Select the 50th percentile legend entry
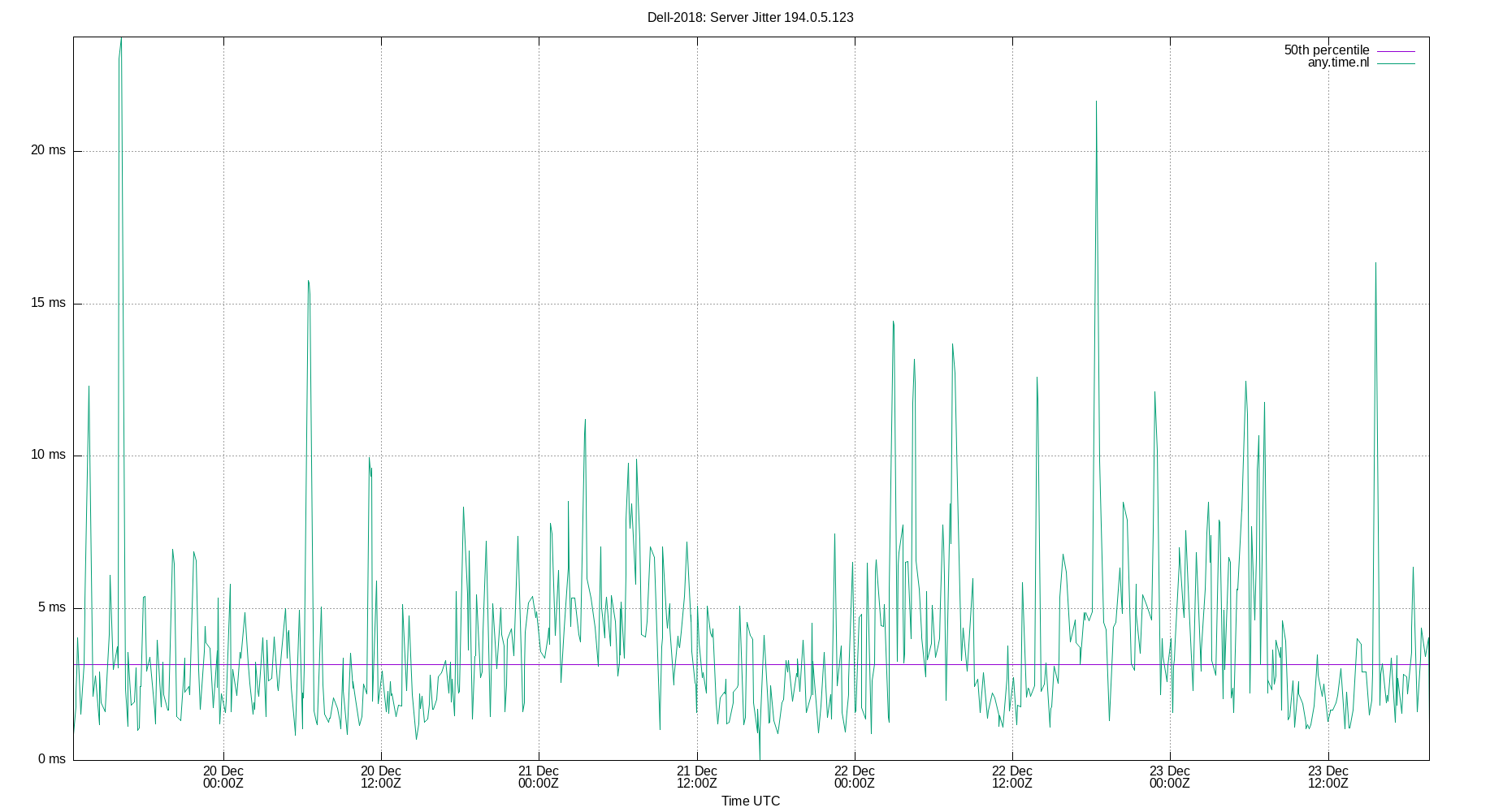The width and height of the screenshot is (1503, 812). pyautogui.click(x=1326, y=50)
